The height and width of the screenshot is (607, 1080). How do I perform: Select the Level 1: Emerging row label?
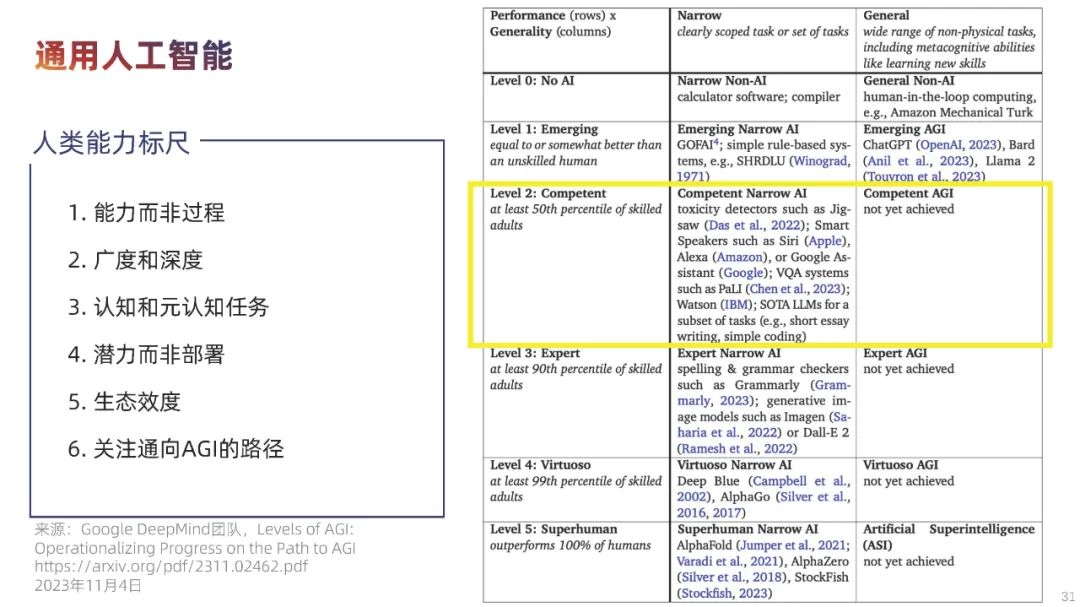(x=544, y=129)
